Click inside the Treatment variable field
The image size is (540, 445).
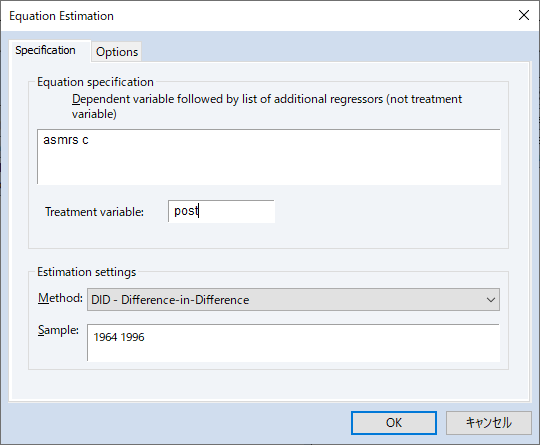(x=221, y=211)
